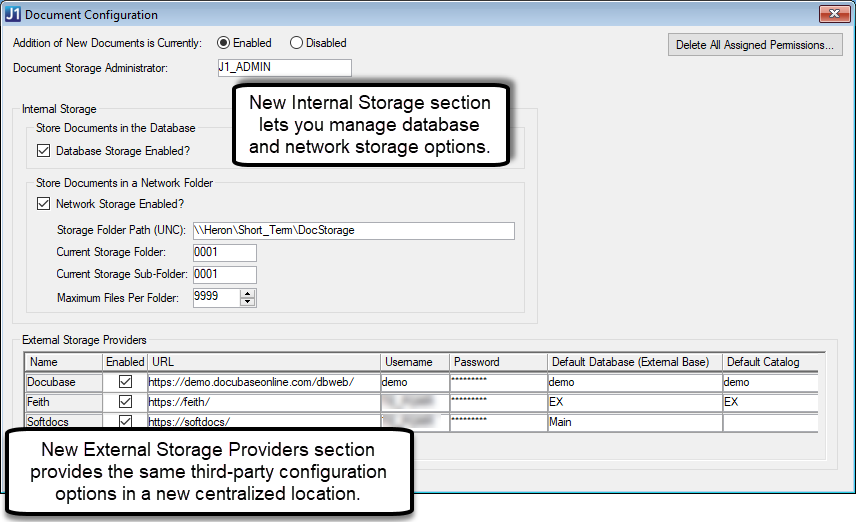Select the Docubase name cell
Viewport: 856px width, 522px height.
[x=64, y=382]
